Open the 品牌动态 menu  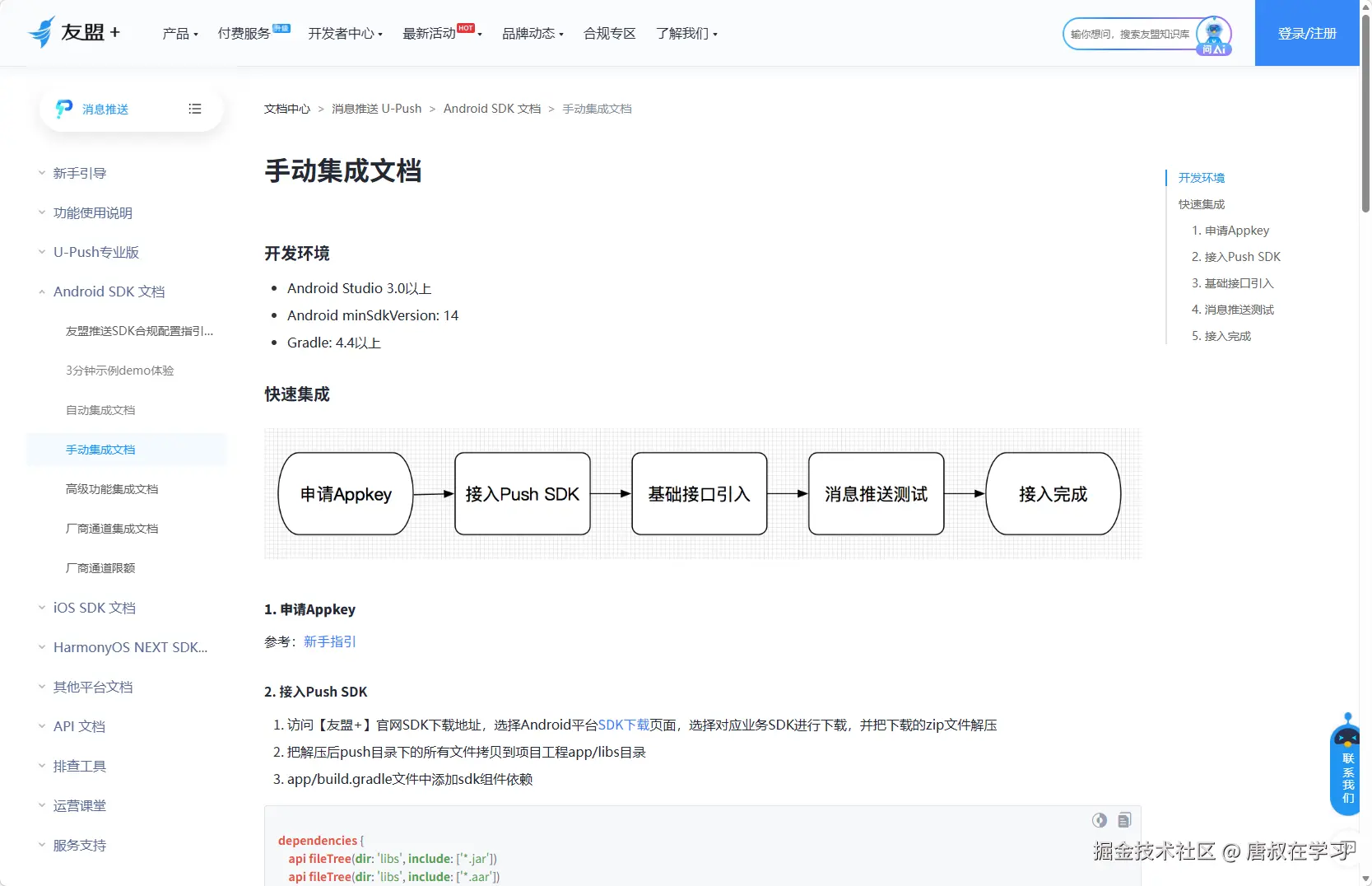tap(531, 34)
